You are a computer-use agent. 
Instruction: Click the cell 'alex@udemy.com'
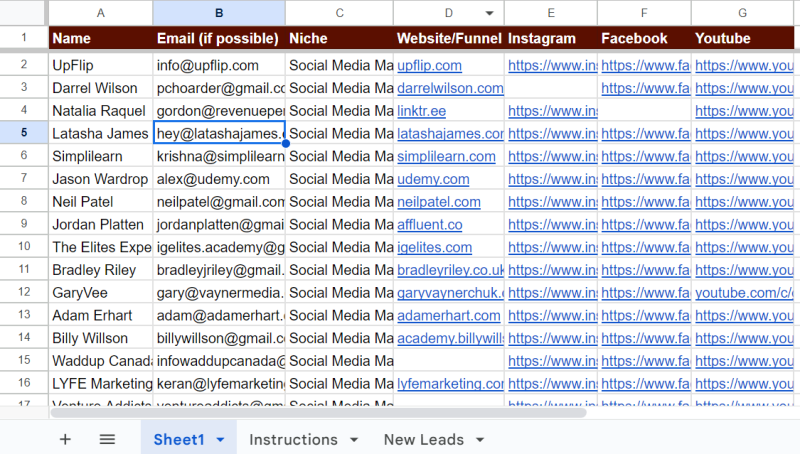pos(219,179)
